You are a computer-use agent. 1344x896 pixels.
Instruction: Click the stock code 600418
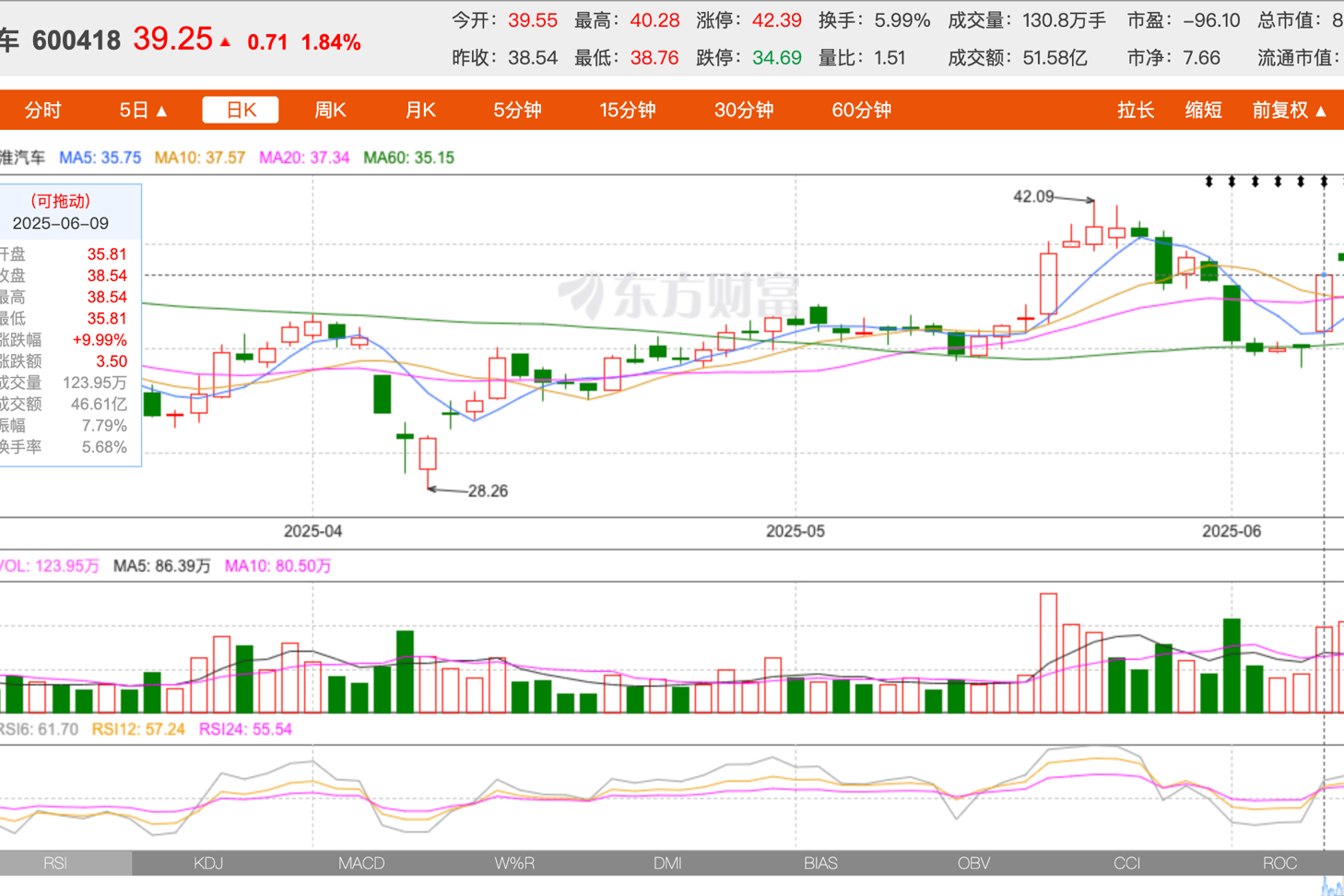click(77, 41)
